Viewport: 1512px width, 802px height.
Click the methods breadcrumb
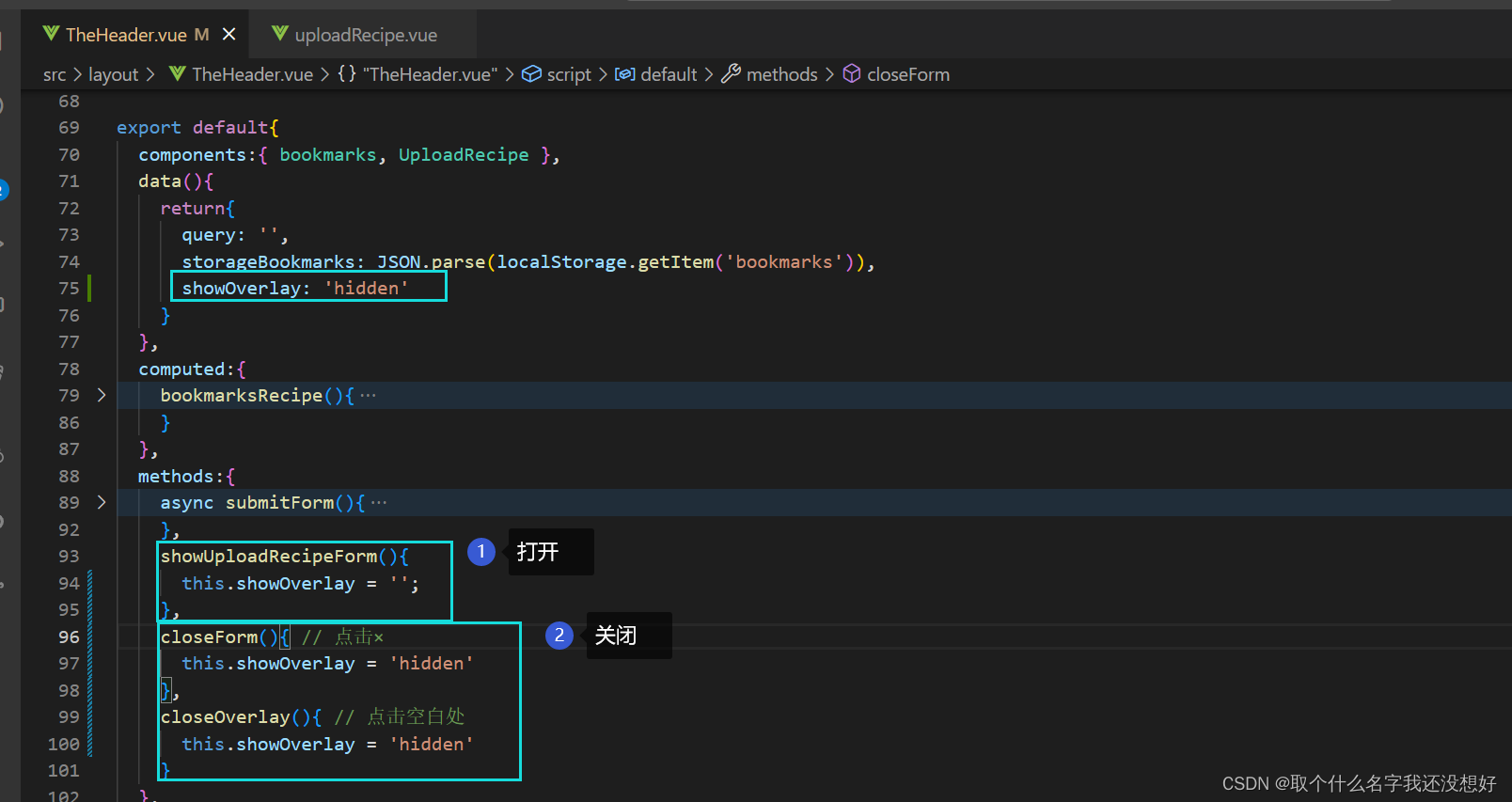pos(781,74)
